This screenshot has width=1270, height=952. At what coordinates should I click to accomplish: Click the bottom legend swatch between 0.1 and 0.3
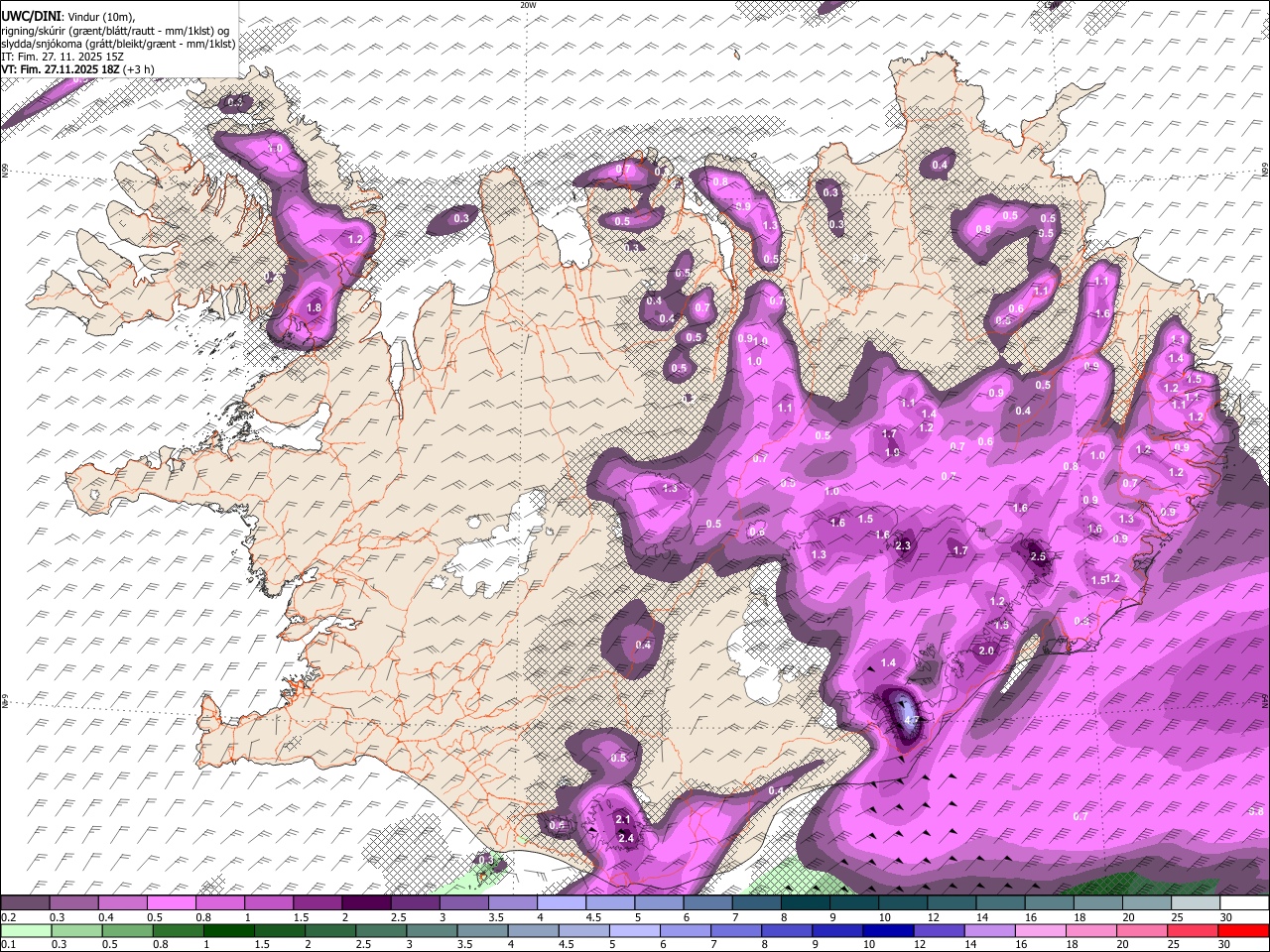(26, 930)
